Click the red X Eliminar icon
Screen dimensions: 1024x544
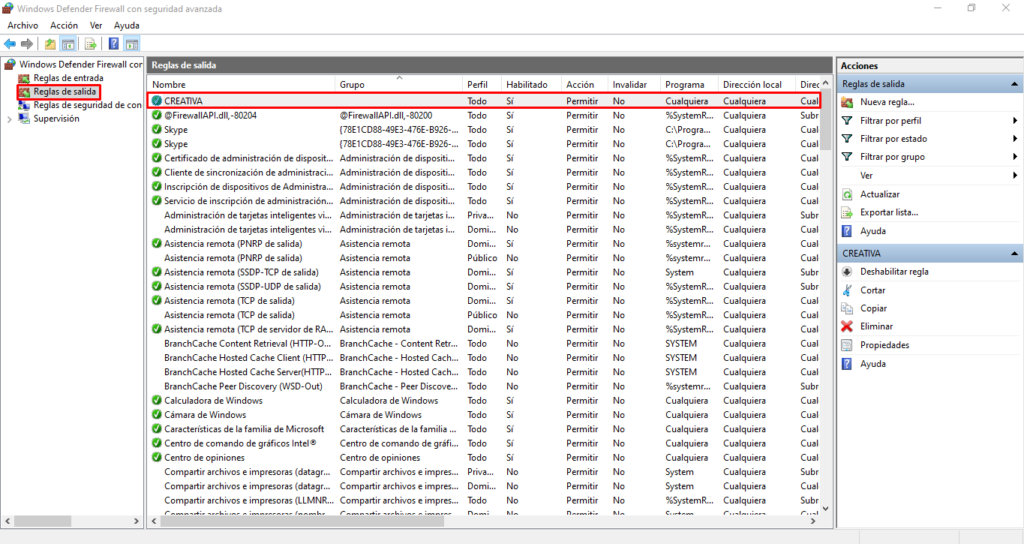(x=847, y=327)
